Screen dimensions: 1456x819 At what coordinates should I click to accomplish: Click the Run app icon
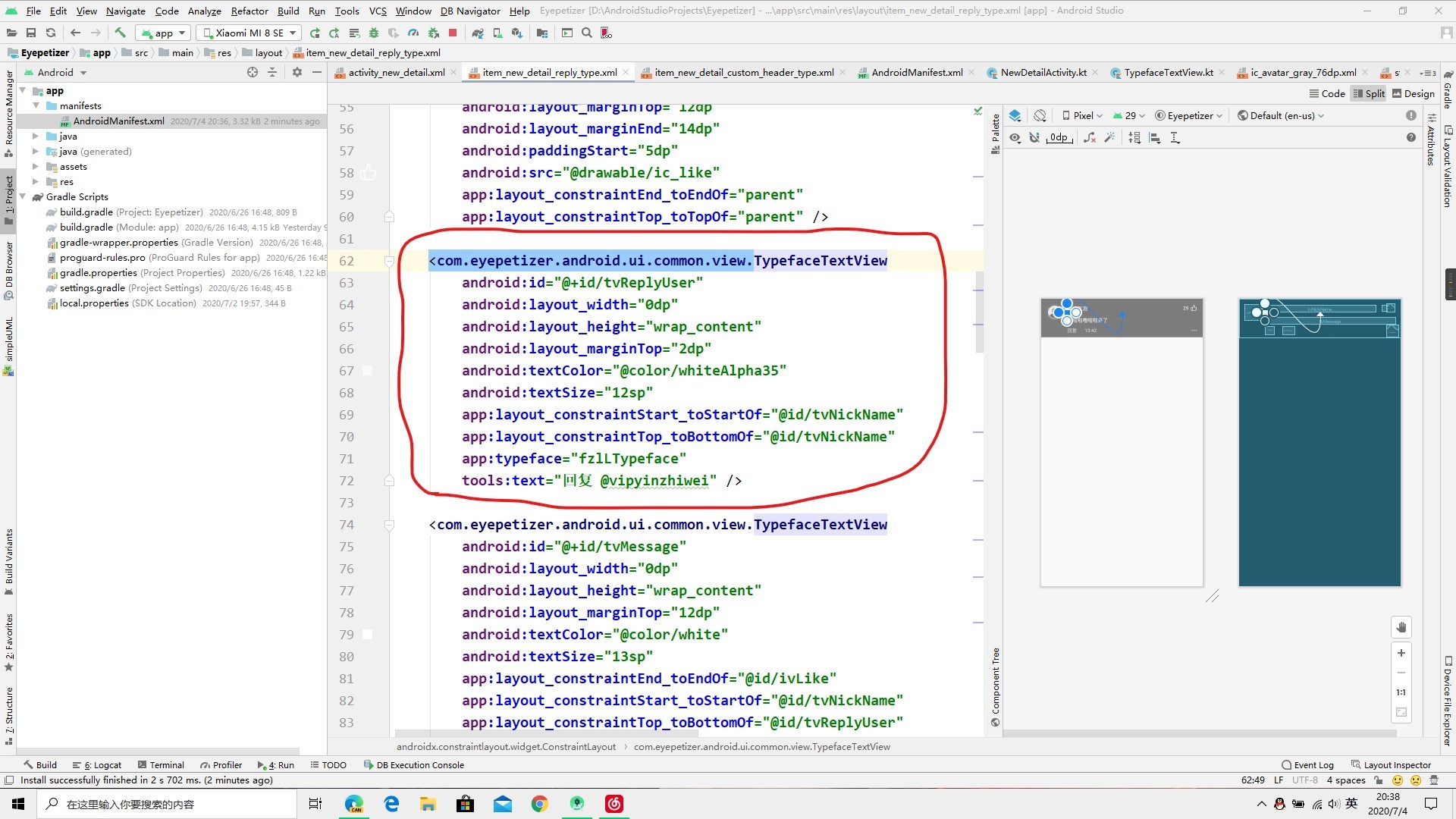click(315, 33)
